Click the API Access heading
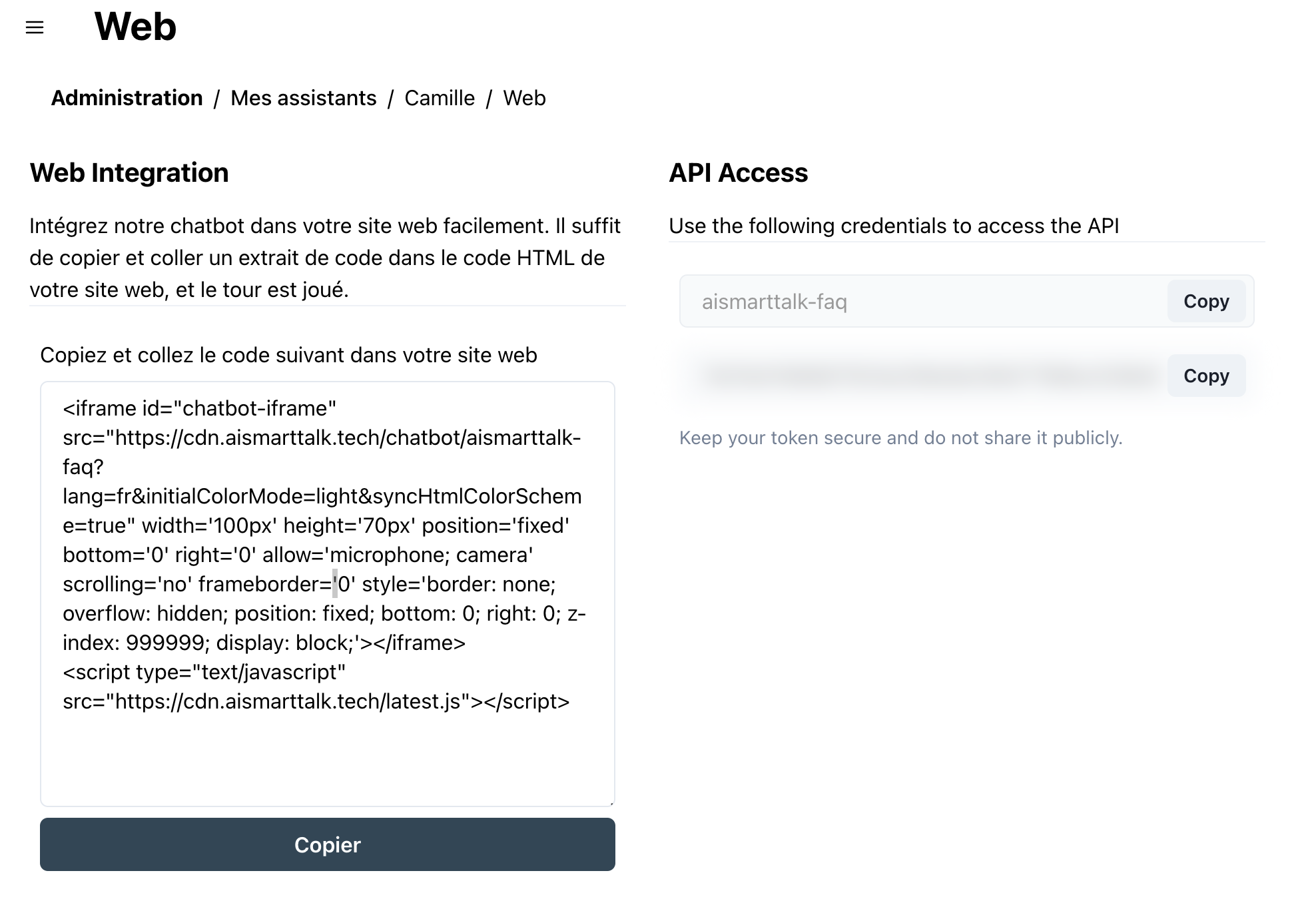1316x907 pixels. pyautogui.click(x=738, y=172)
